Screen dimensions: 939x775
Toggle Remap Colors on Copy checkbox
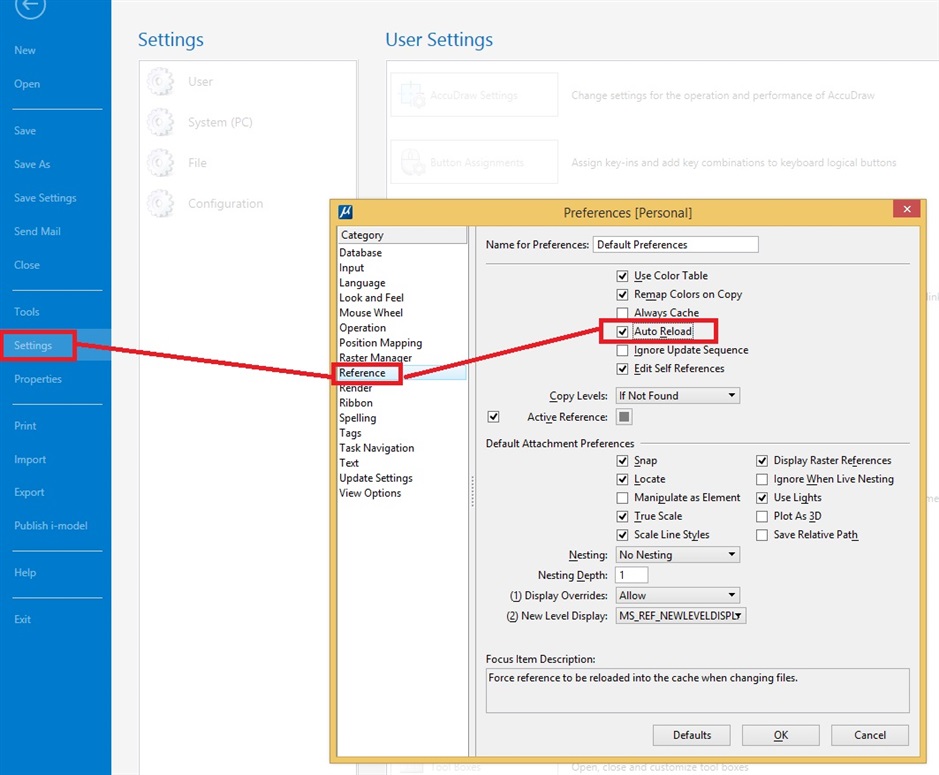(x=622, y=295)
